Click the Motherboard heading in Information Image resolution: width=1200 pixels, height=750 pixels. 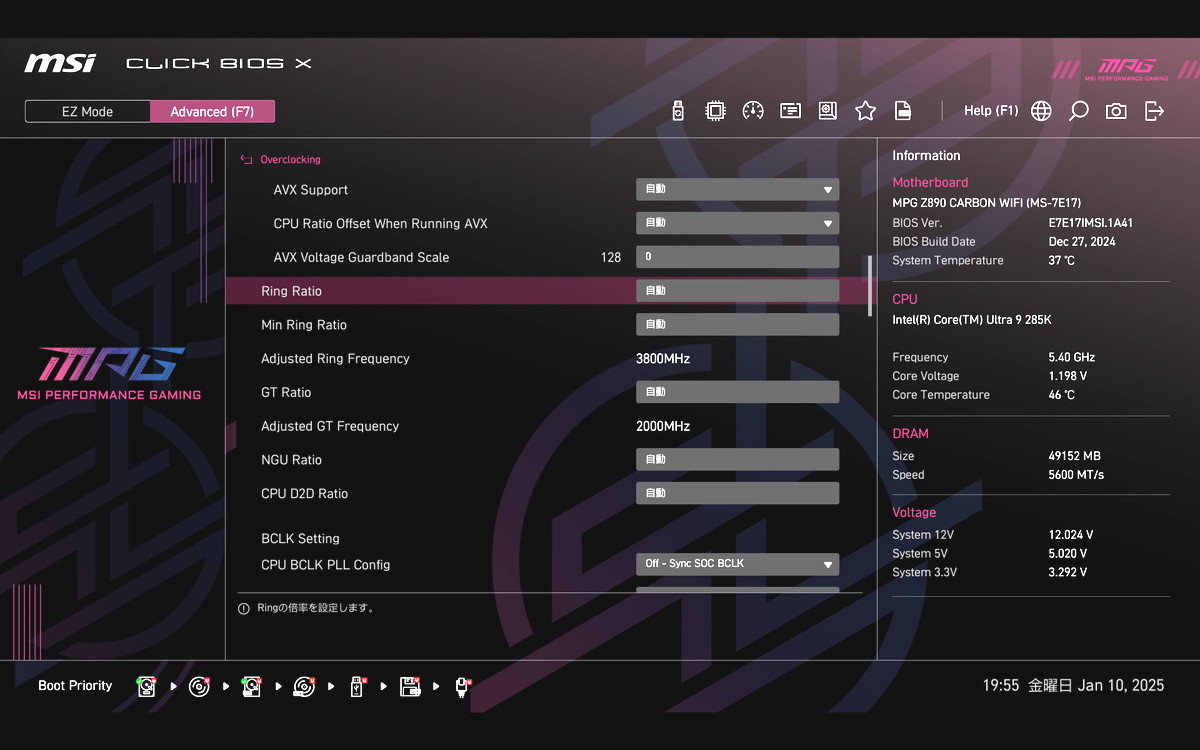[x=930, y=183]
